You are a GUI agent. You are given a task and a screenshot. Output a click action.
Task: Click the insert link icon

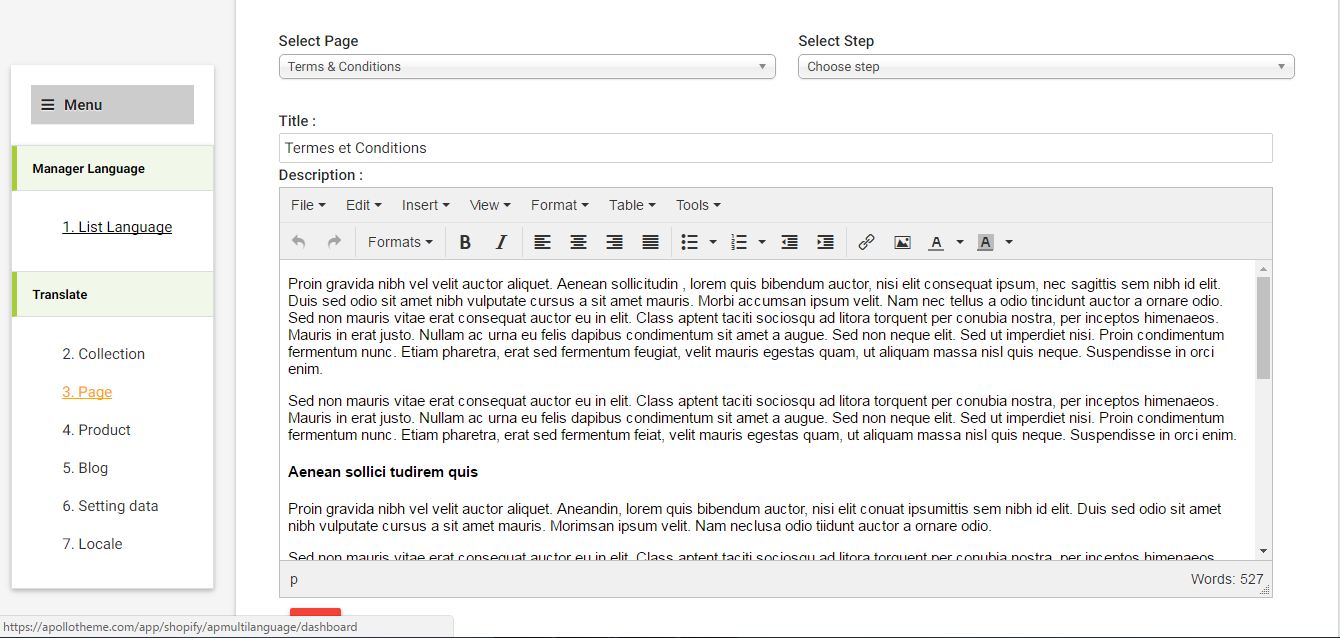[x=866, y=242]
